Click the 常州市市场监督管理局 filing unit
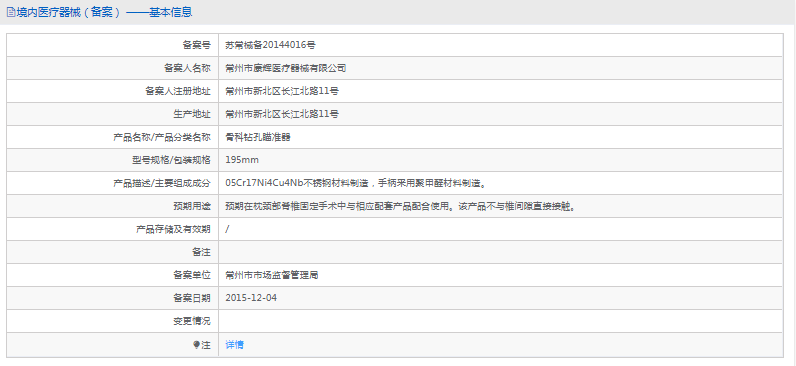 272,275
